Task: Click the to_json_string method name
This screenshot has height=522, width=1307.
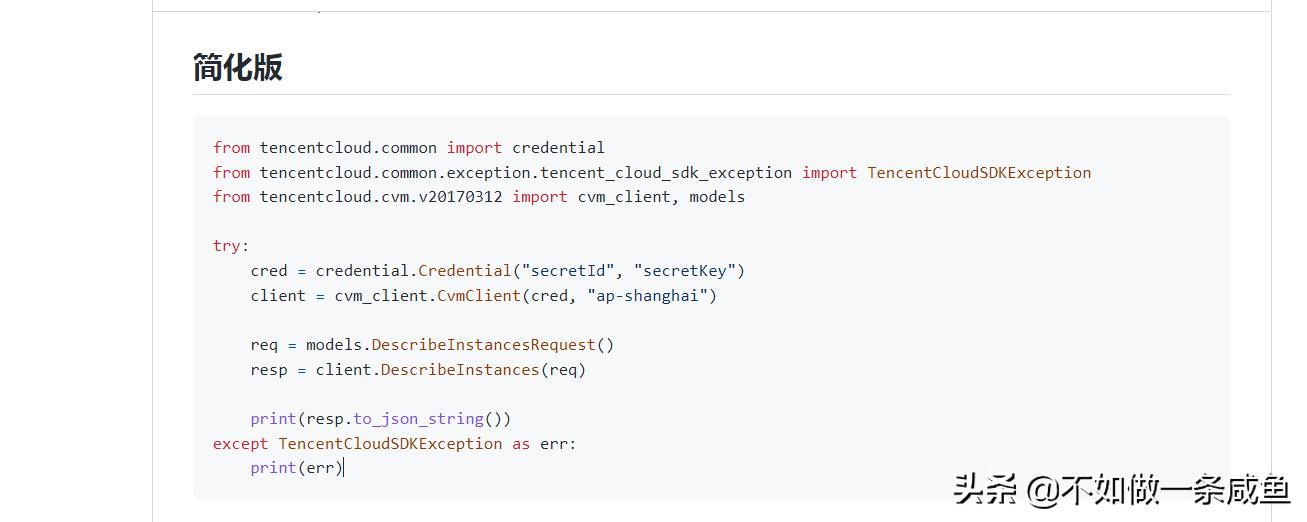Action: click(x=418, y=419)
